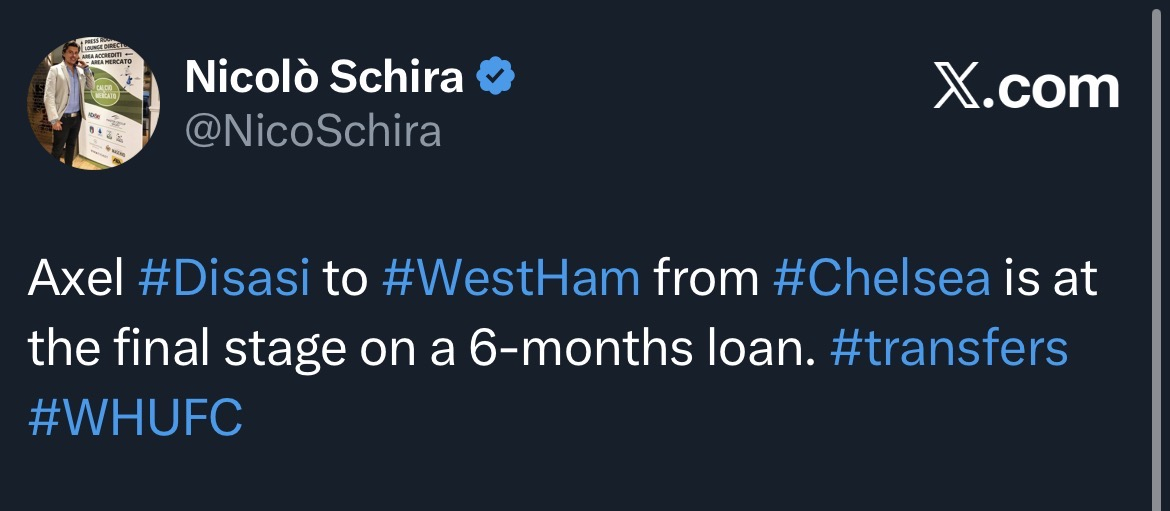Click the X logo icon
The width and height of the screenshot is (1170, 511).
958,88
